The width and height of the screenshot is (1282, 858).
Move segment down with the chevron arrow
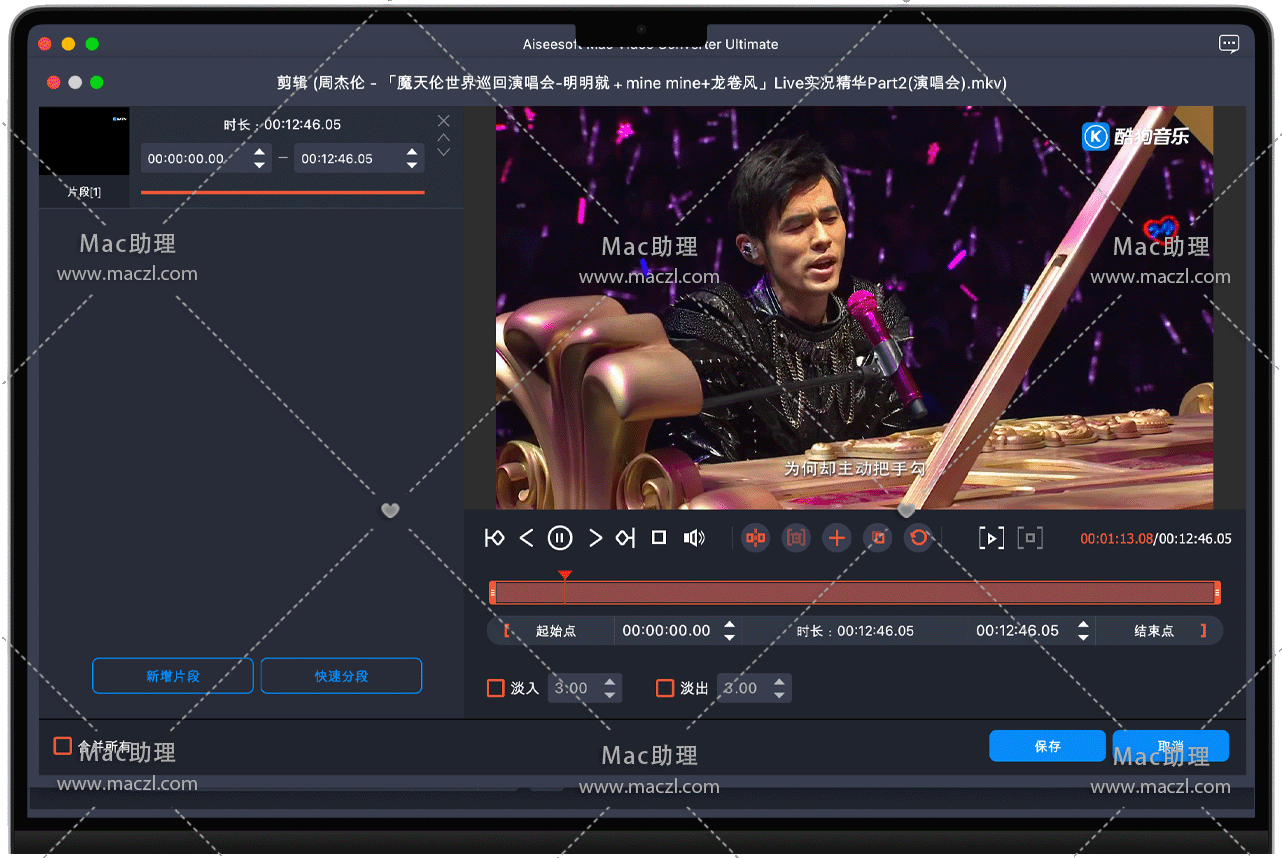444,153
